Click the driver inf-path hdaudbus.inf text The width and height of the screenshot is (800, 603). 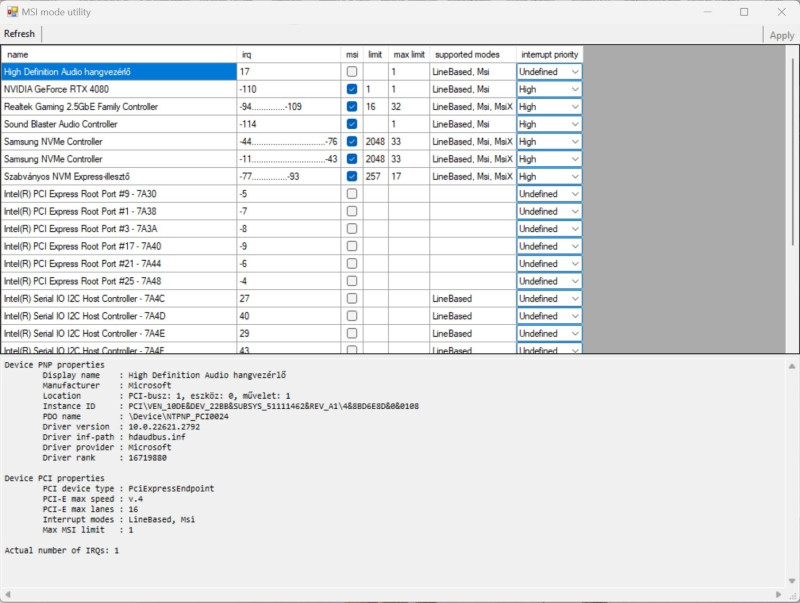coord(157,437)
